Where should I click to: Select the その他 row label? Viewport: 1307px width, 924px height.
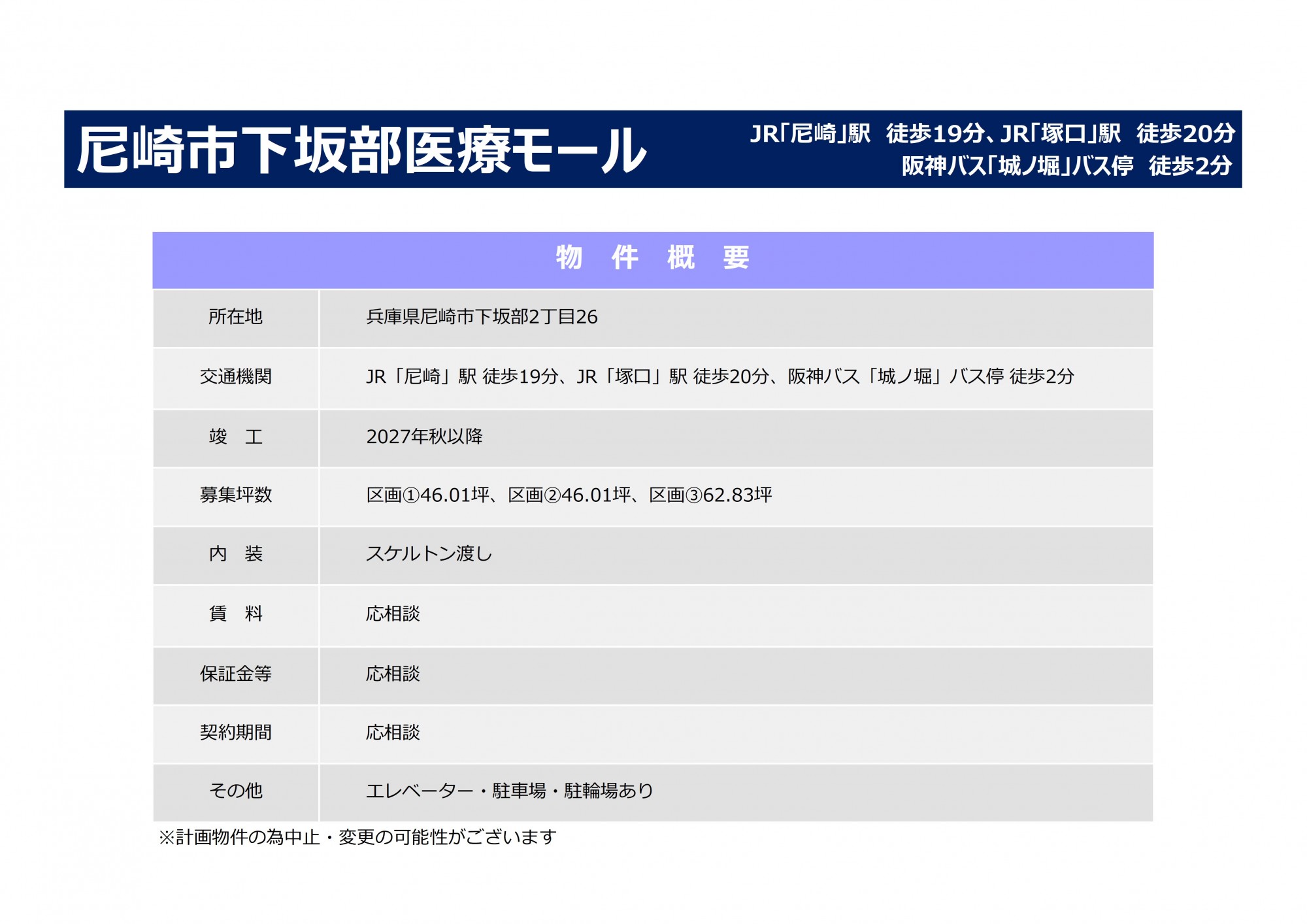click(x=235, y=791)
